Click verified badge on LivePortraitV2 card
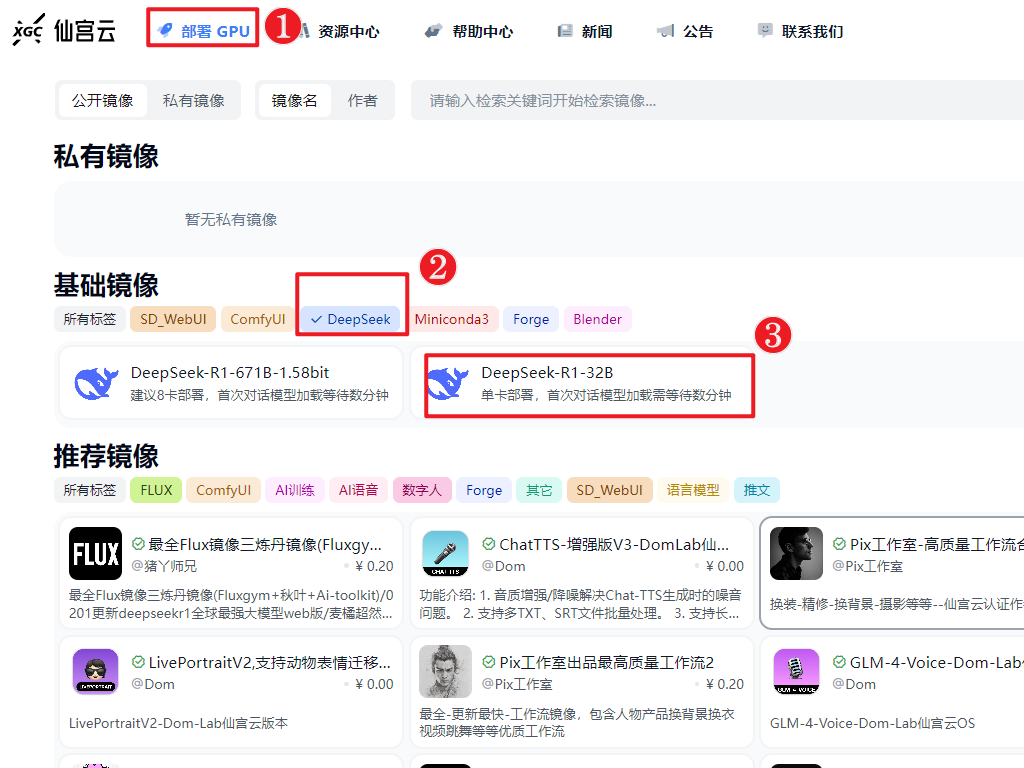Image resolution: width=1024 pixels, height=768 pixels. (x=138, y=662)
